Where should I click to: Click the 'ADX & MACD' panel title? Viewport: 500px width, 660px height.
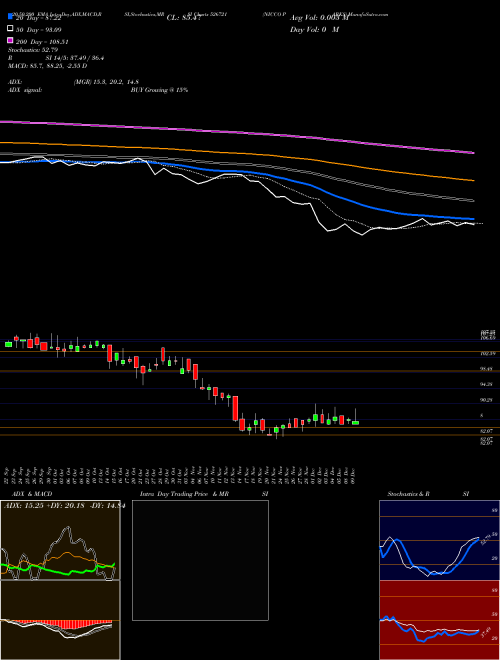32,494
